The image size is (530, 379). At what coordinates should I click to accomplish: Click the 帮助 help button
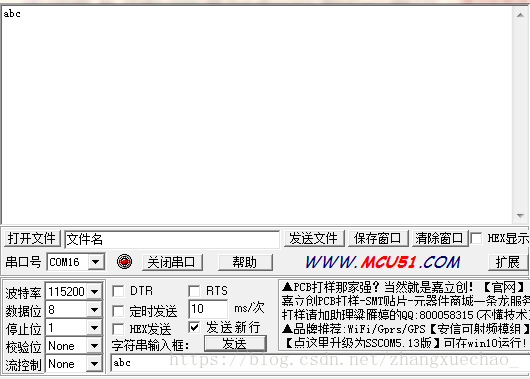[245, 262]
